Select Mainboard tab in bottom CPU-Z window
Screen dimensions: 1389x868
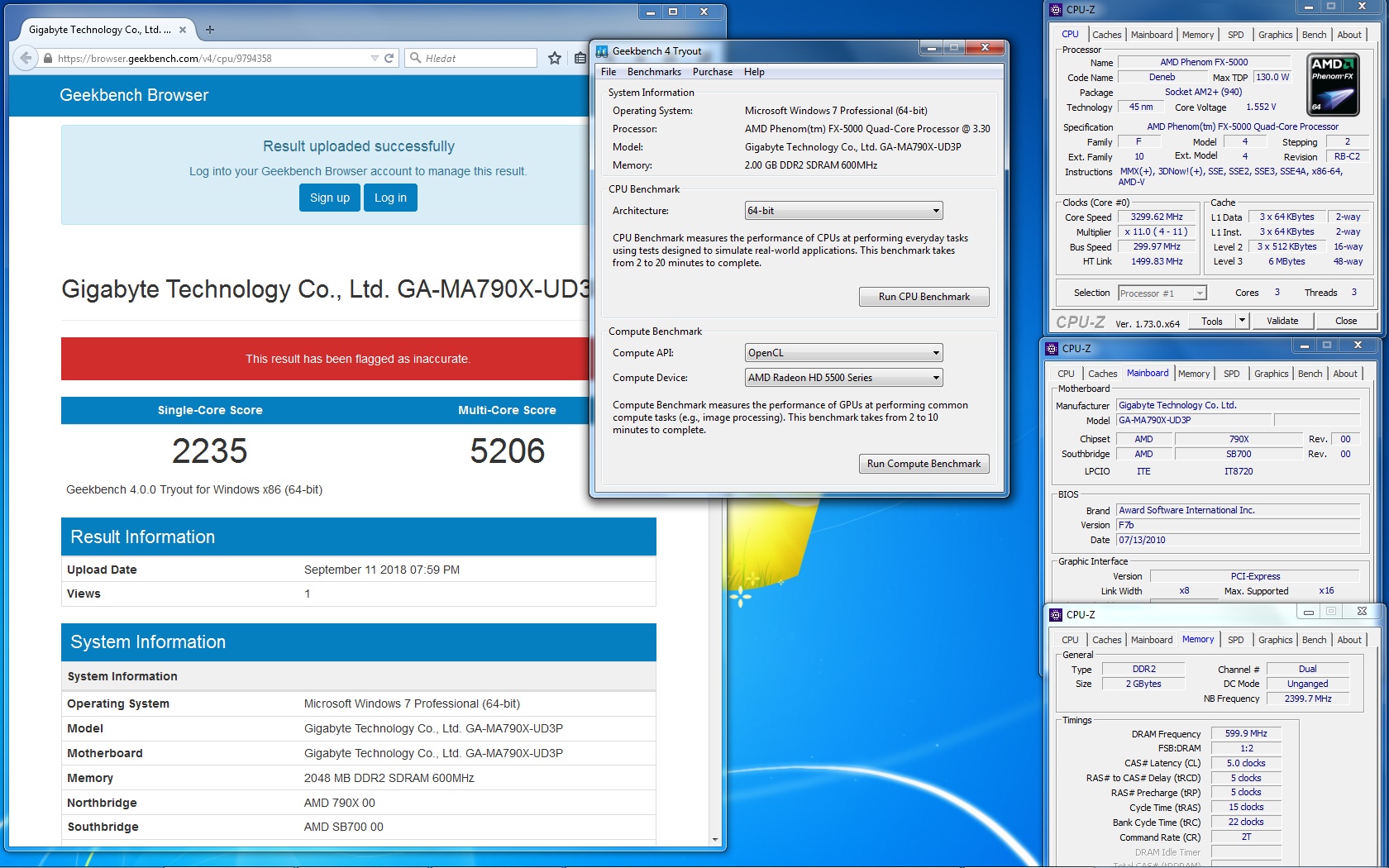(x=1152, y=640)
